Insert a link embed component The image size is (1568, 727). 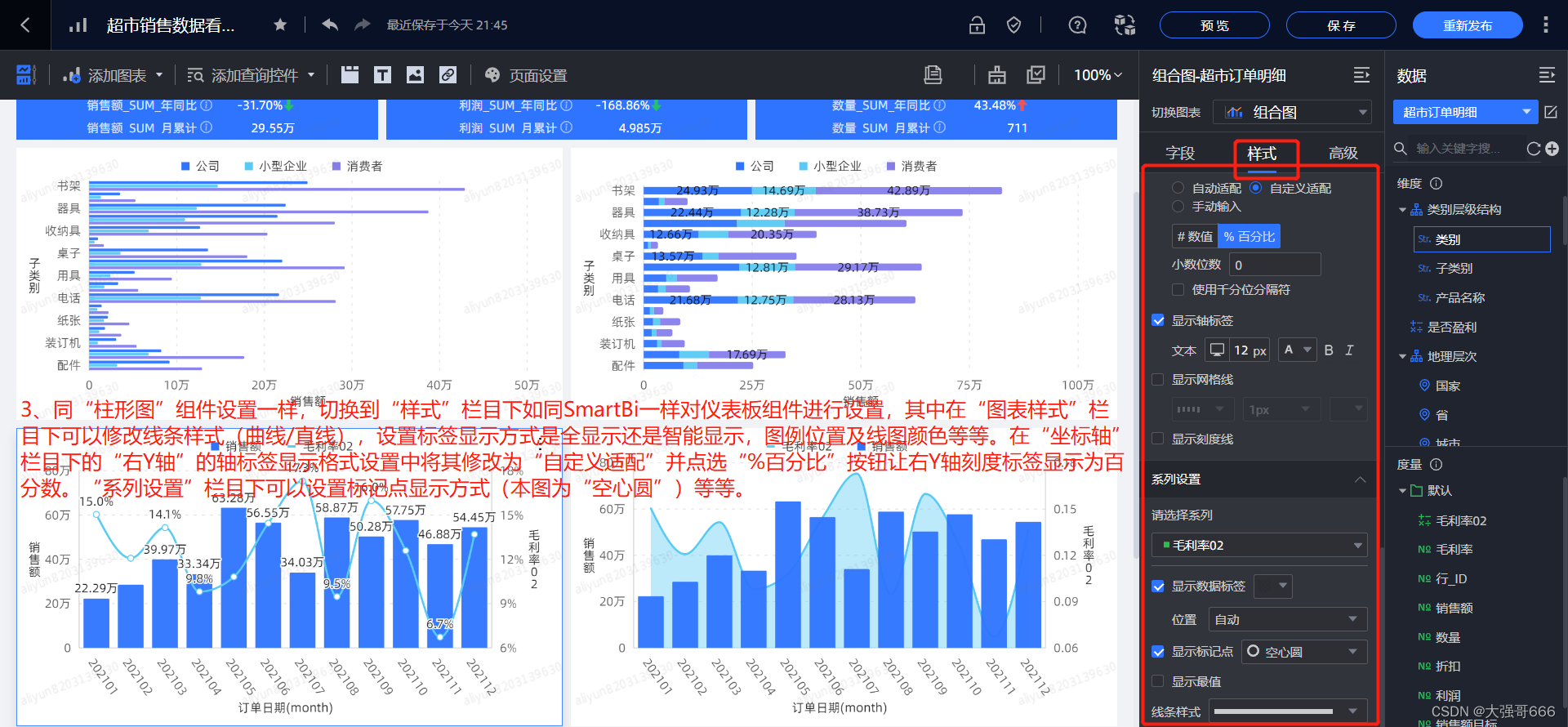[448, 75]
